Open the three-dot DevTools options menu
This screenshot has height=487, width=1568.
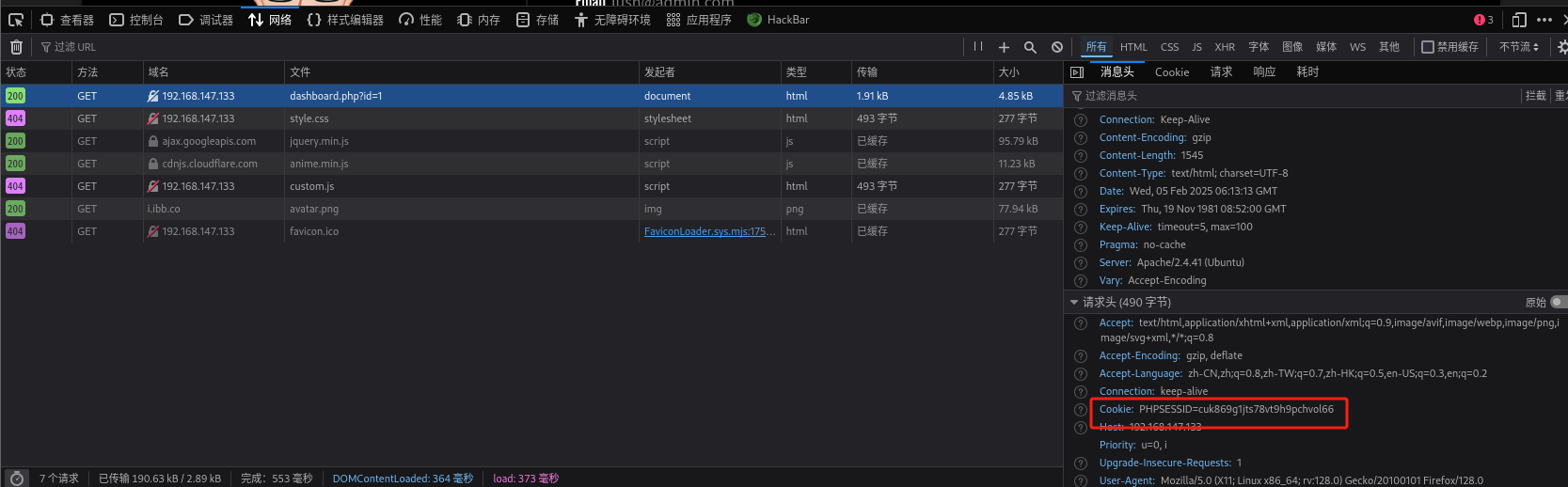click(1544, 20)
